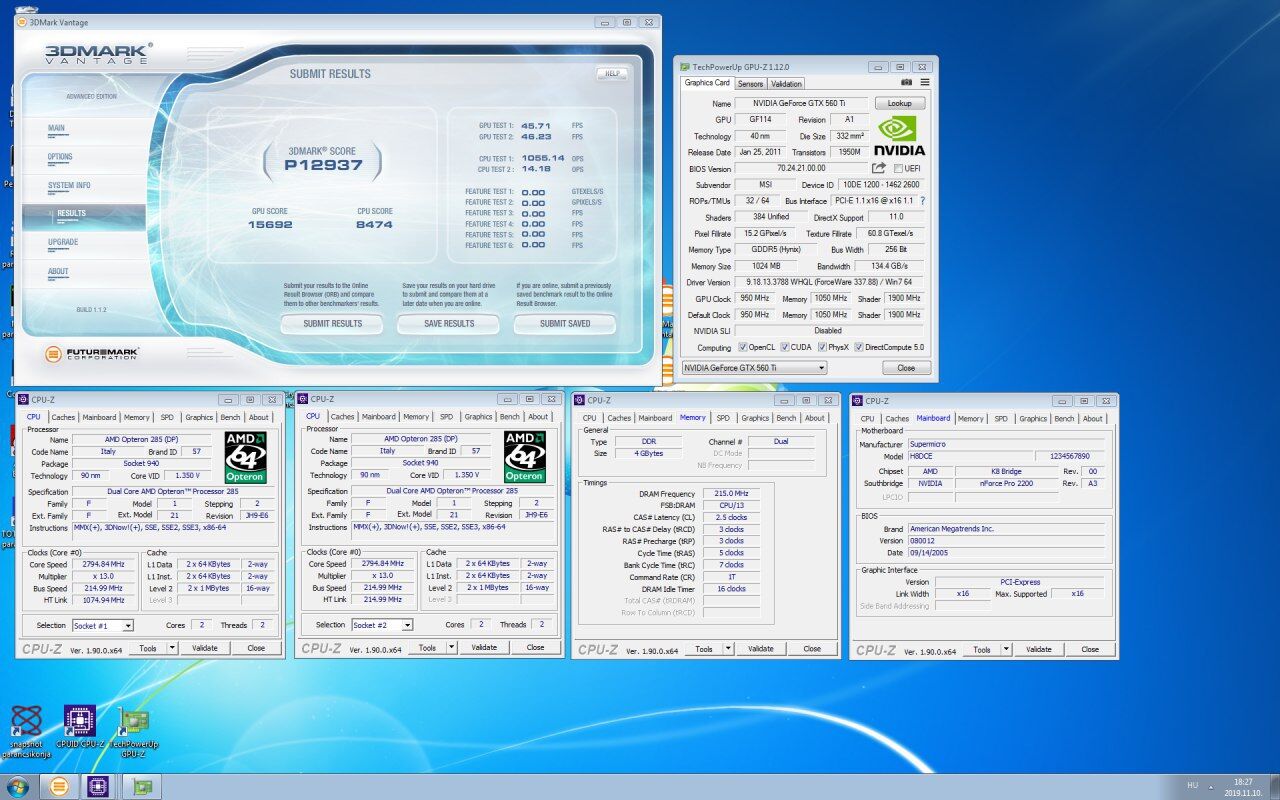Click Validate in the Mainboard CPU-Z window
The height and width of the screenshot is (800, 1280).
(1039, 649)
